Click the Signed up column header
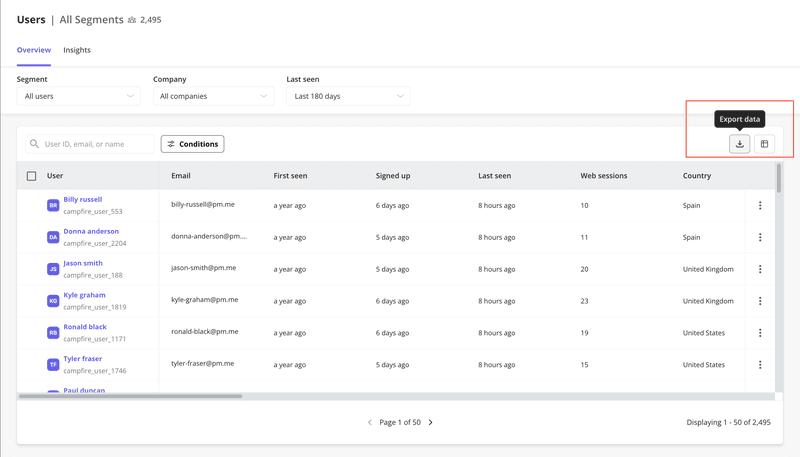The width and height of the screenshot is (800, 457). tap(393, 175)
